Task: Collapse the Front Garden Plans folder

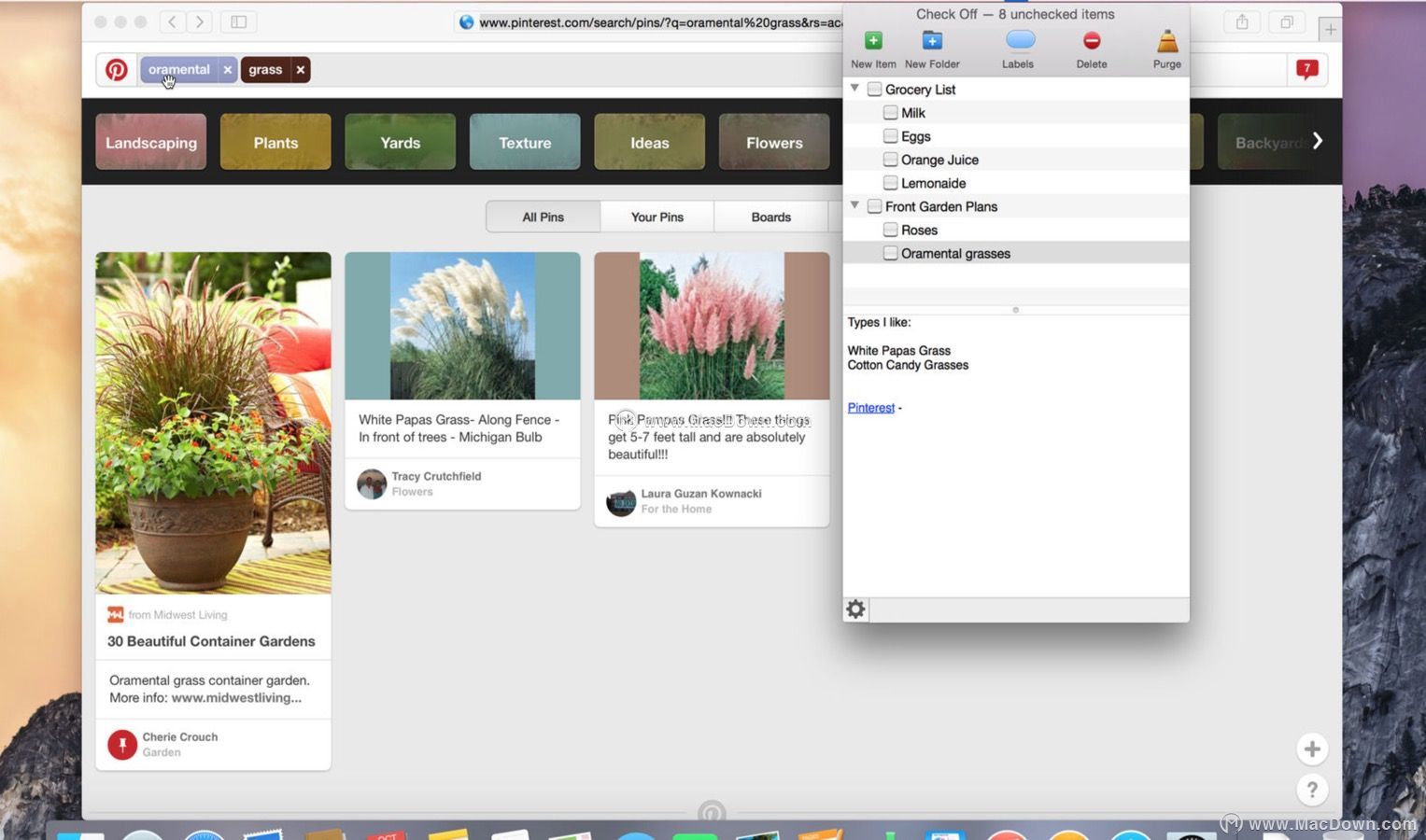Action: click(854, 204)
